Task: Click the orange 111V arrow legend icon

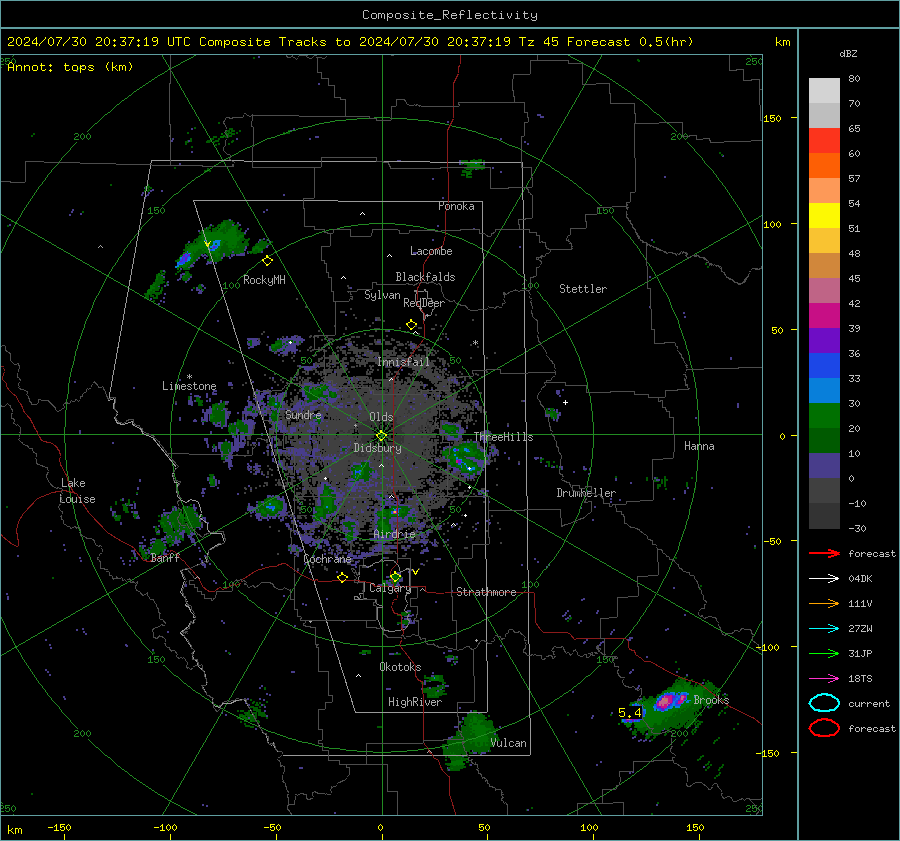Action: point(824,603)
